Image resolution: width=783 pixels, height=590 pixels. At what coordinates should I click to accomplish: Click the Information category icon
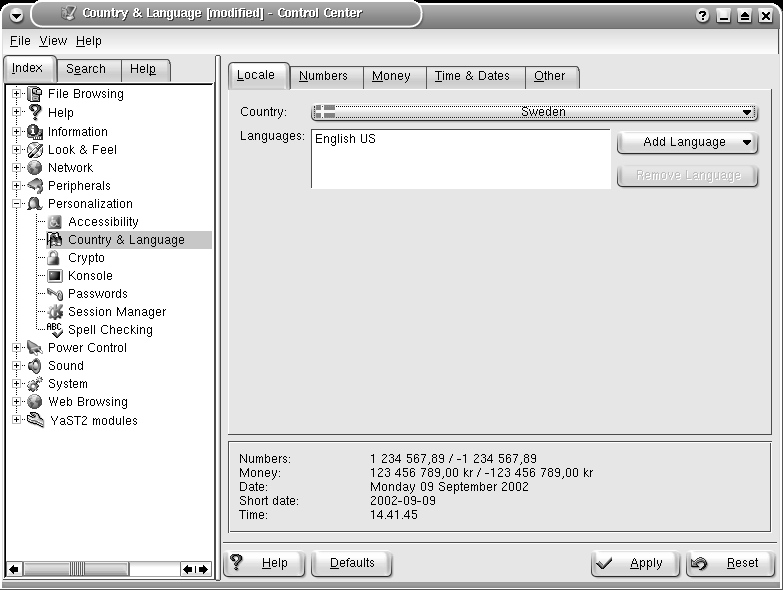pos(34,132)
